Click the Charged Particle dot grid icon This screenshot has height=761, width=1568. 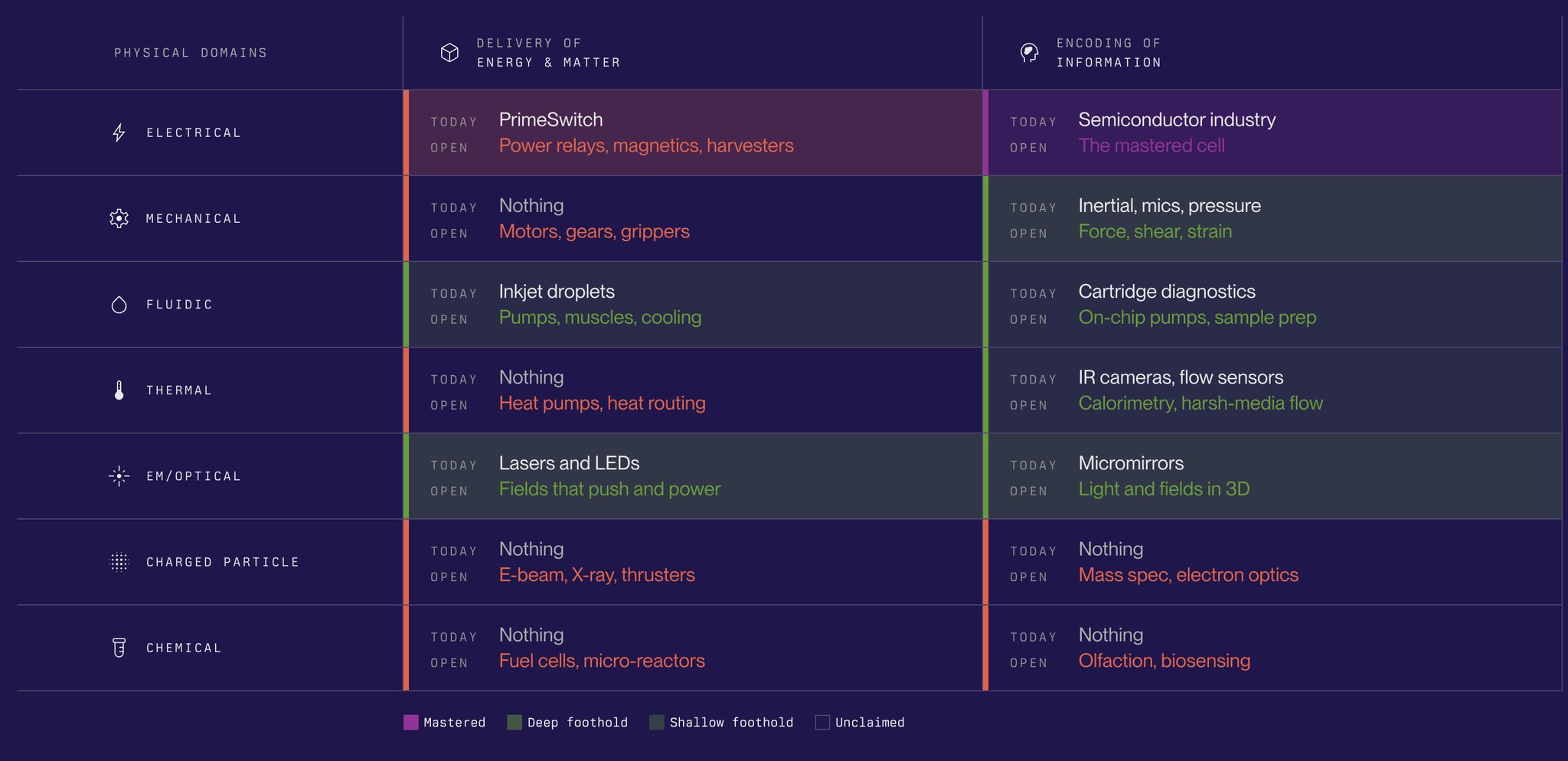[x=119, y=562]
